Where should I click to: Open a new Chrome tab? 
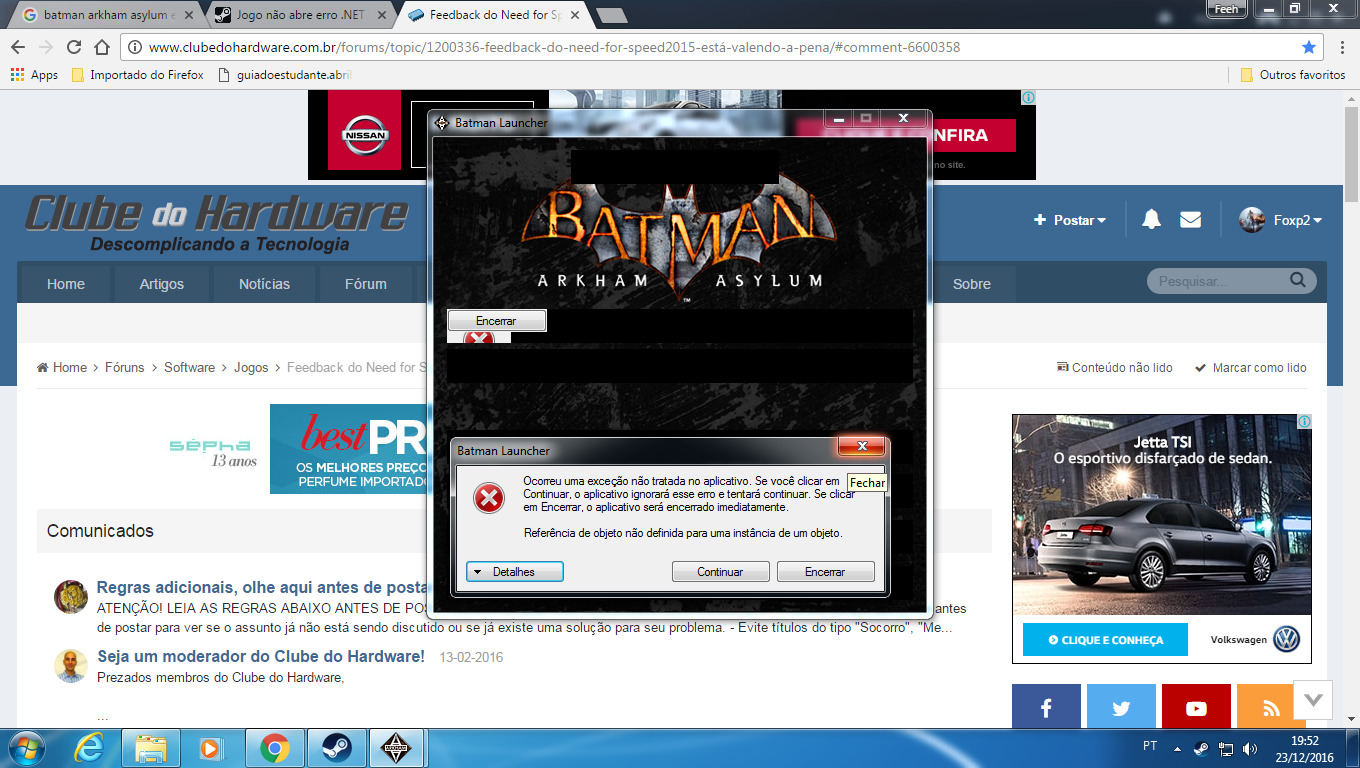[611, 15]
